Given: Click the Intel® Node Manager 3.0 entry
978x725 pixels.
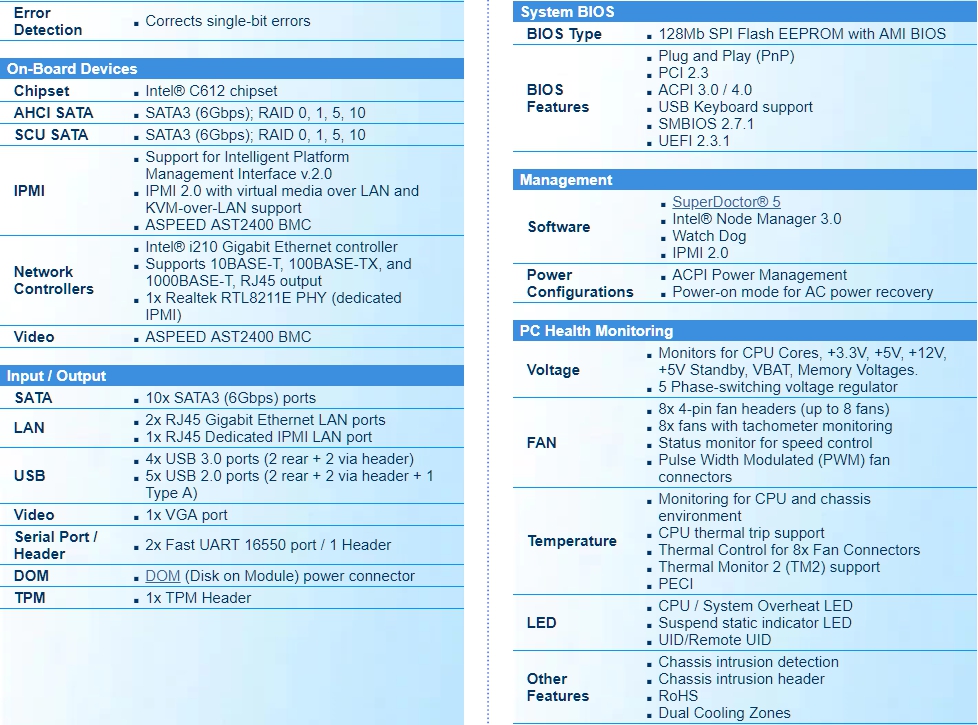Looking at the screenshot, I should point(756,219).
